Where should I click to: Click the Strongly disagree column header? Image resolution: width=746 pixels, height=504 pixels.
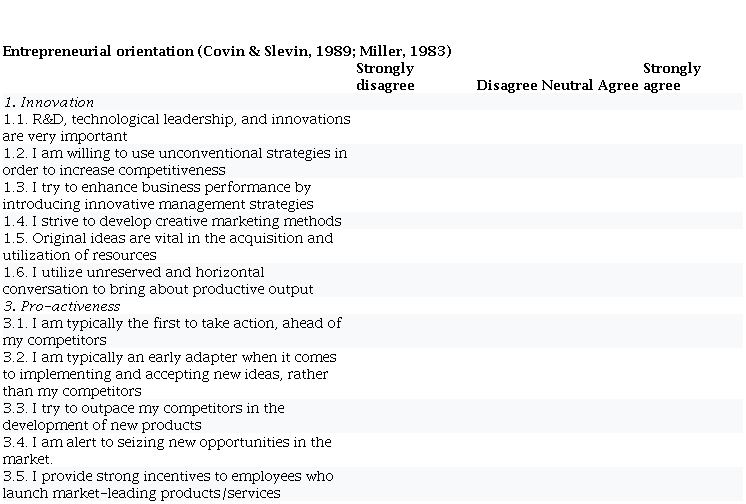[385, 77]
